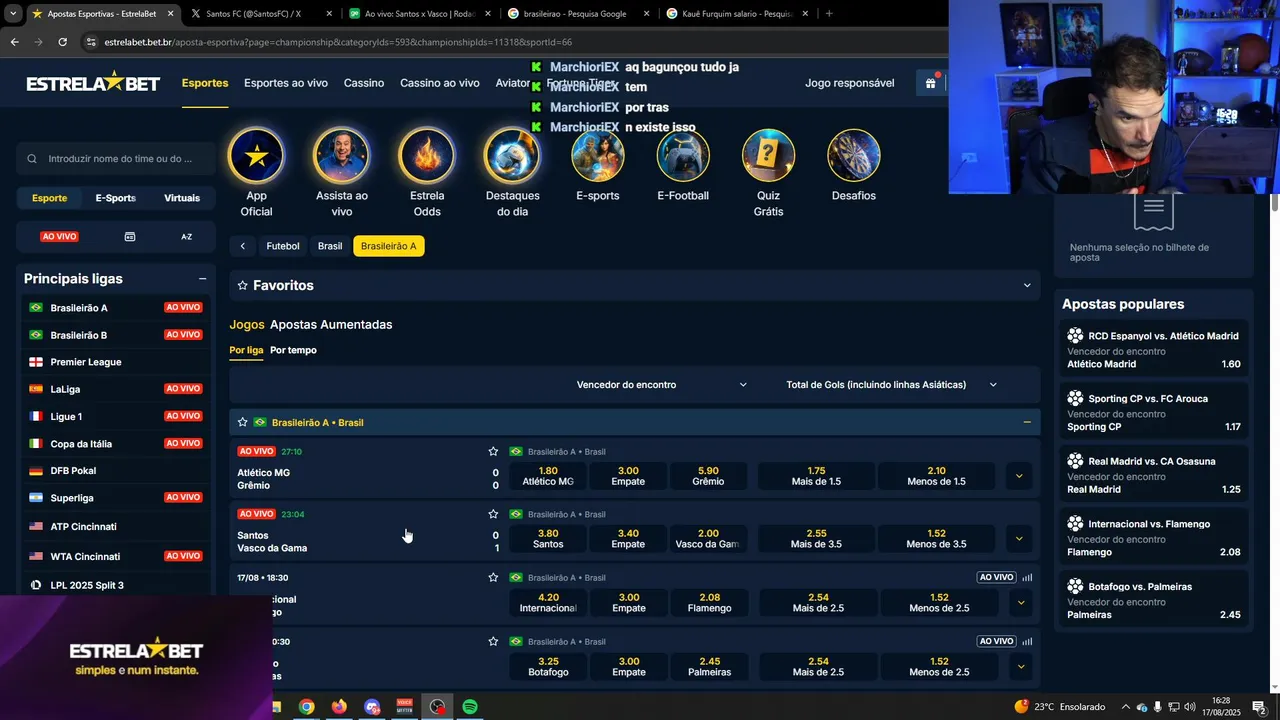Click browser back arrow
Viewport: 1280px width, 720px height.
click(x=14, y=42)
